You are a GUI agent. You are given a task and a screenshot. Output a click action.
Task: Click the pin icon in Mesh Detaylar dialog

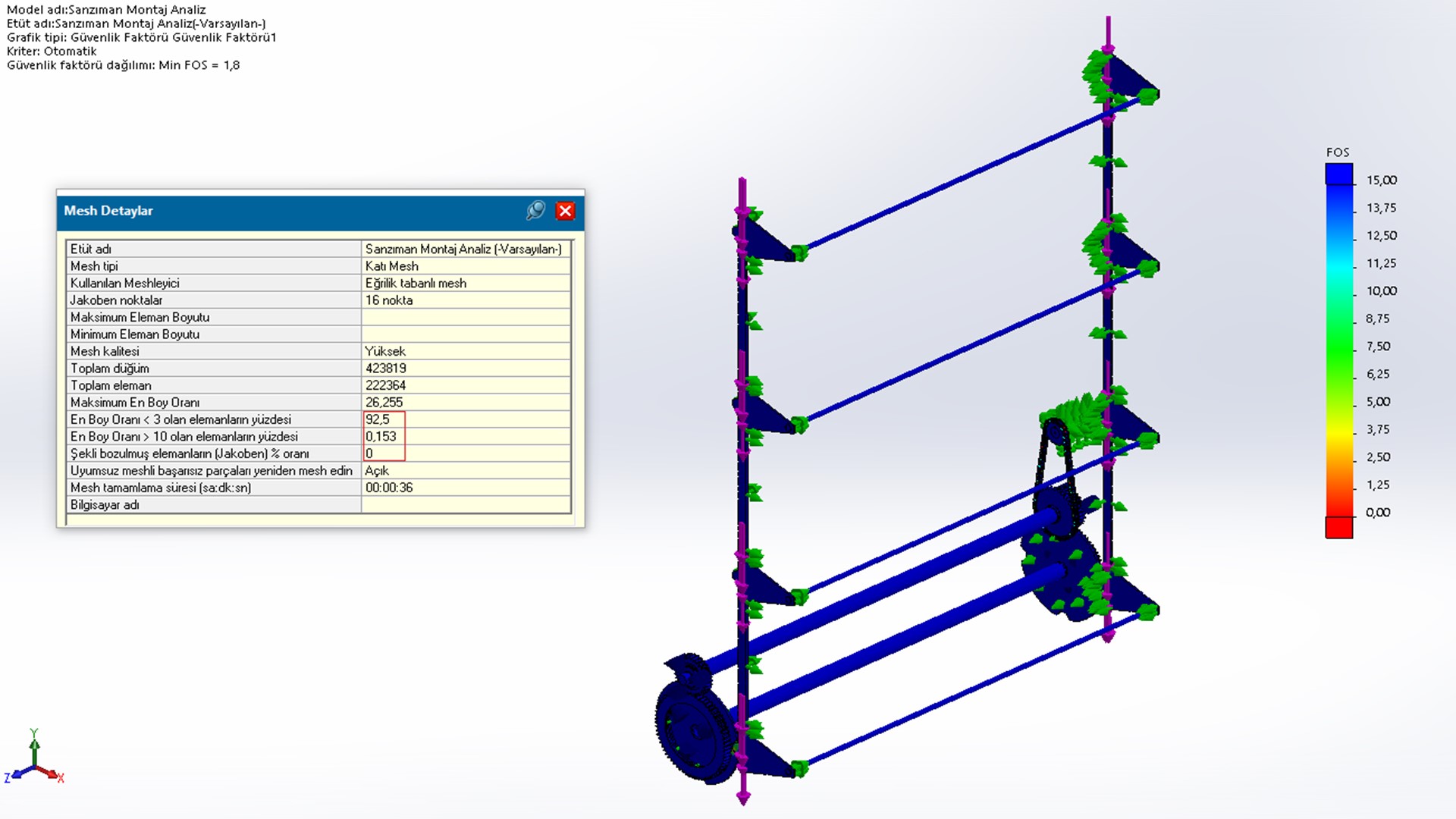point(535,211)
